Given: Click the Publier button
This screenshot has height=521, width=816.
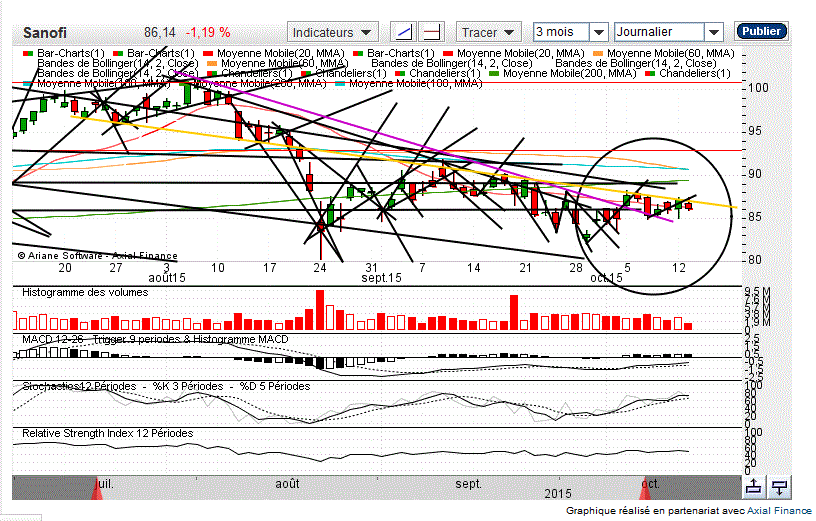Looking at the screenshot, I should pos(761,31).
